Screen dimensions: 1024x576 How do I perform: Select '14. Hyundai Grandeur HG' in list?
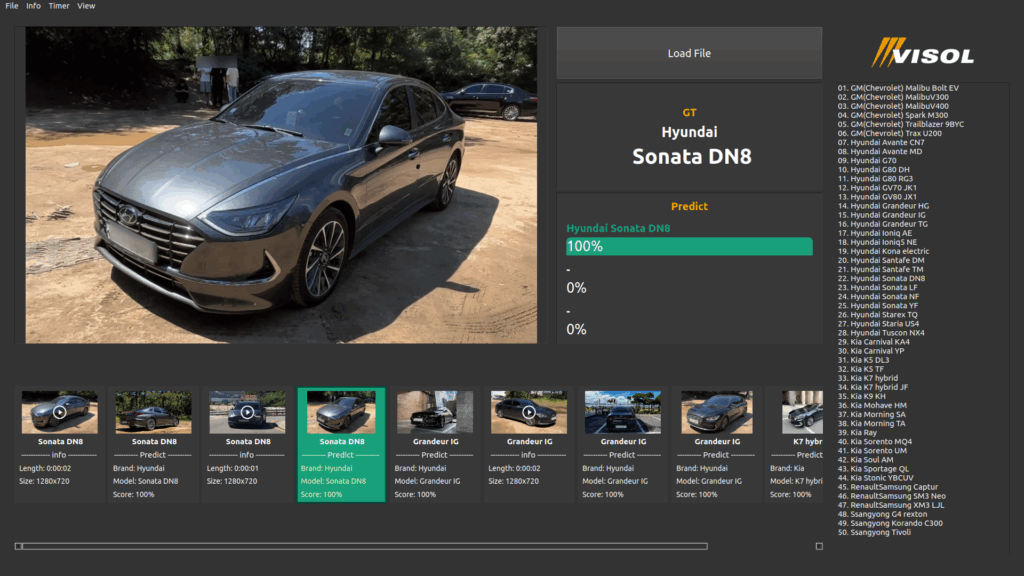pyautogui.click(x=883, y=206)
